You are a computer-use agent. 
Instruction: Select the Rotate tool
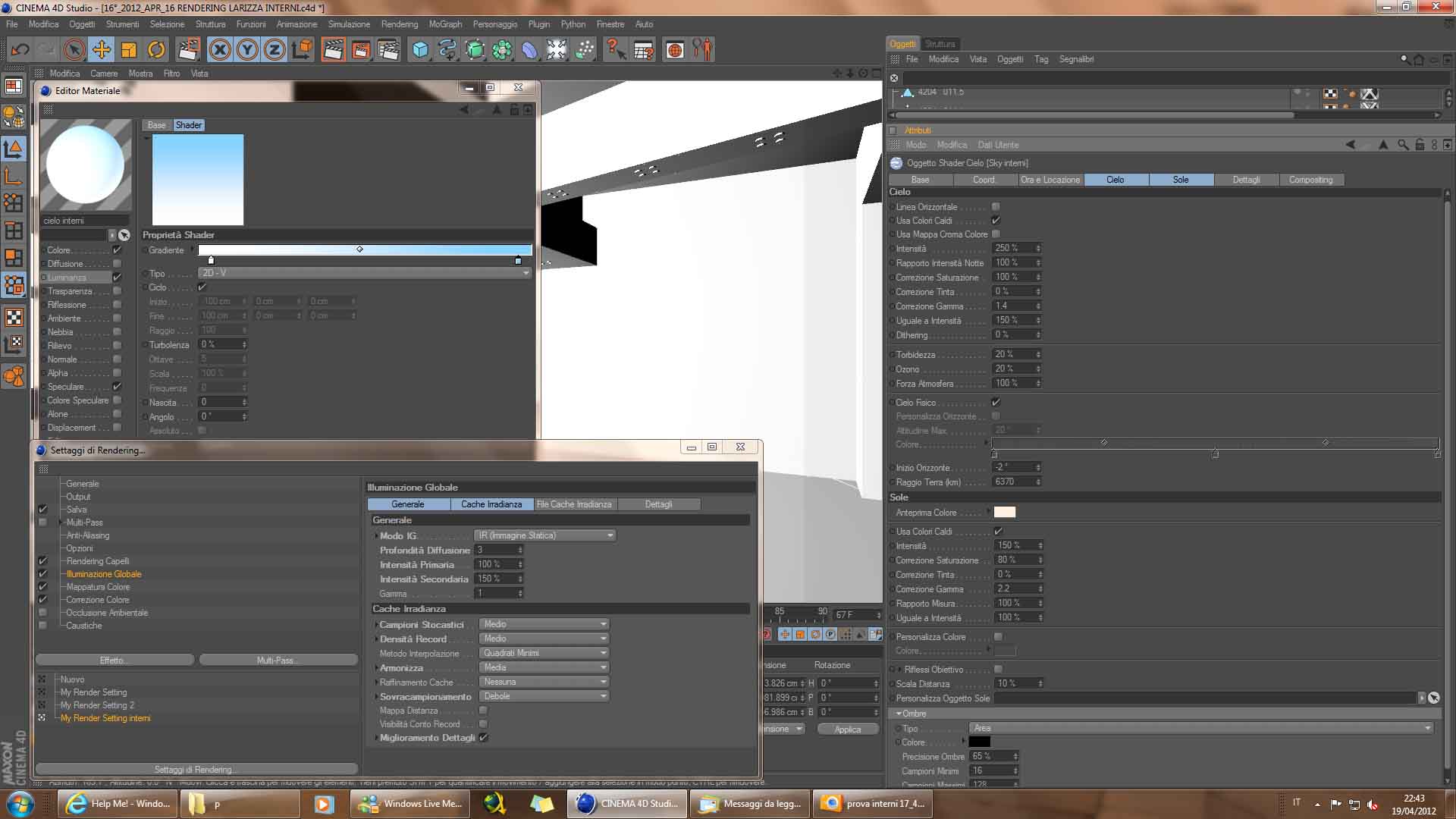pos(156,50)
